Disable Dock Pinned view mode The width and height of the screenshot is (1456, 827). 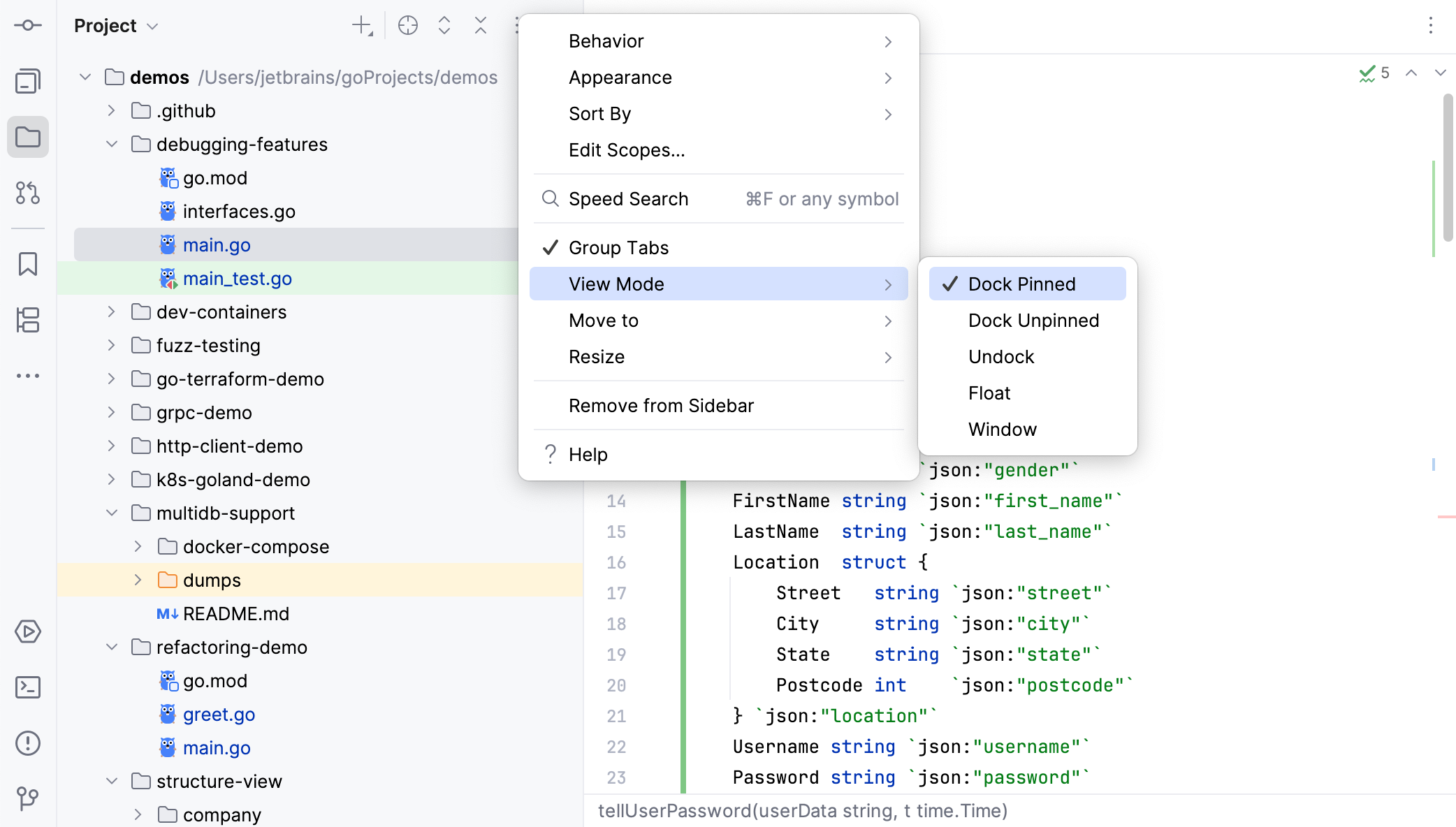tap(1022, 284)
